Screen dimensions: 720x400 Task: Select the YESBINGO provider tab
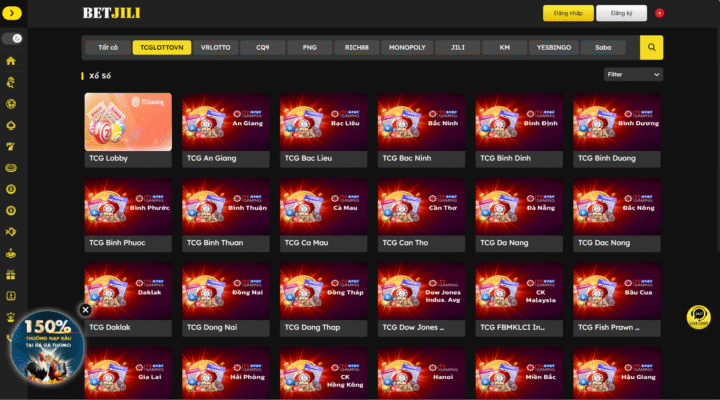tap(554, 47)
